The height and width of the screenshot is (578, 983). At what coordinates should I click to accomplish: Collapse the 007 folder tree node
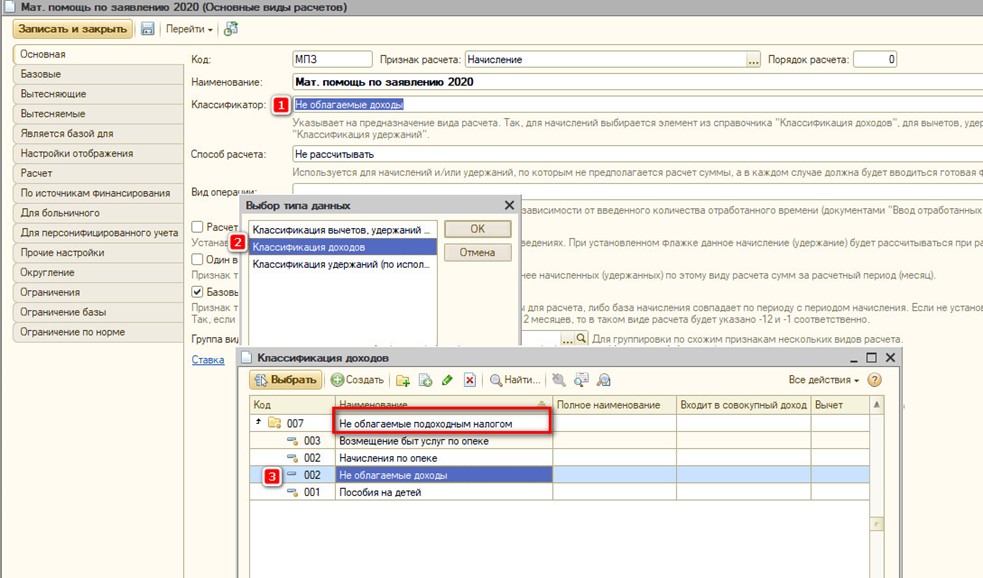[257, 423]
